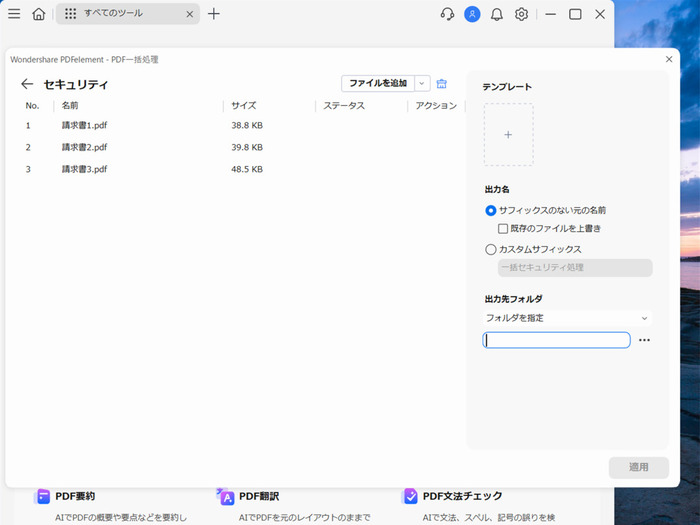Viewport: 700px width, 525px height.
Task: Go back from セキュリティ with arrow
Action: pos(27,83)
